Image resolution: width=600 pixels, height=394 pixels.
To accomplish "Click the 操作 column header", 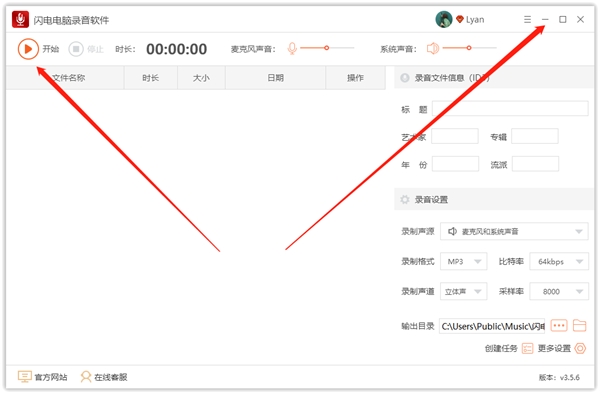I will (355, 78).
